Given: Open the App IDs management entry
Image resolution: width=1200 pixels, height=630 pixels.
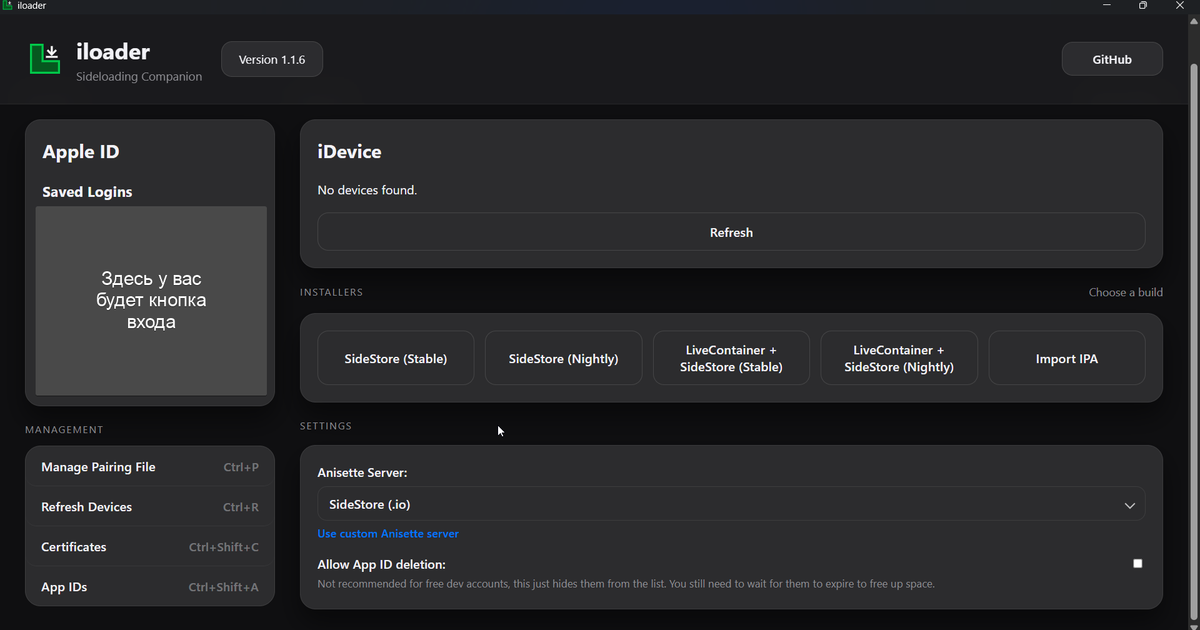Looking at the screenshot, I should (150, 587).
